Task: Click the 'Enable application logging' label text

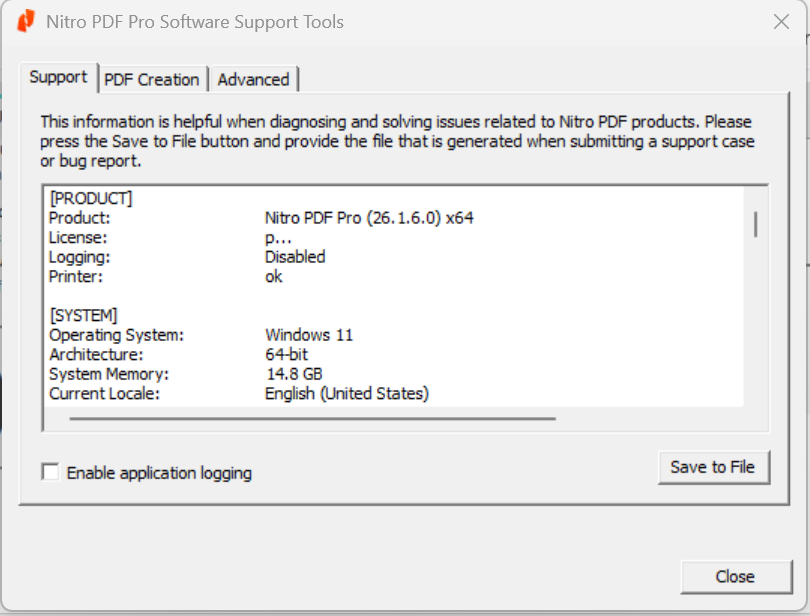Action: (159, 473)
